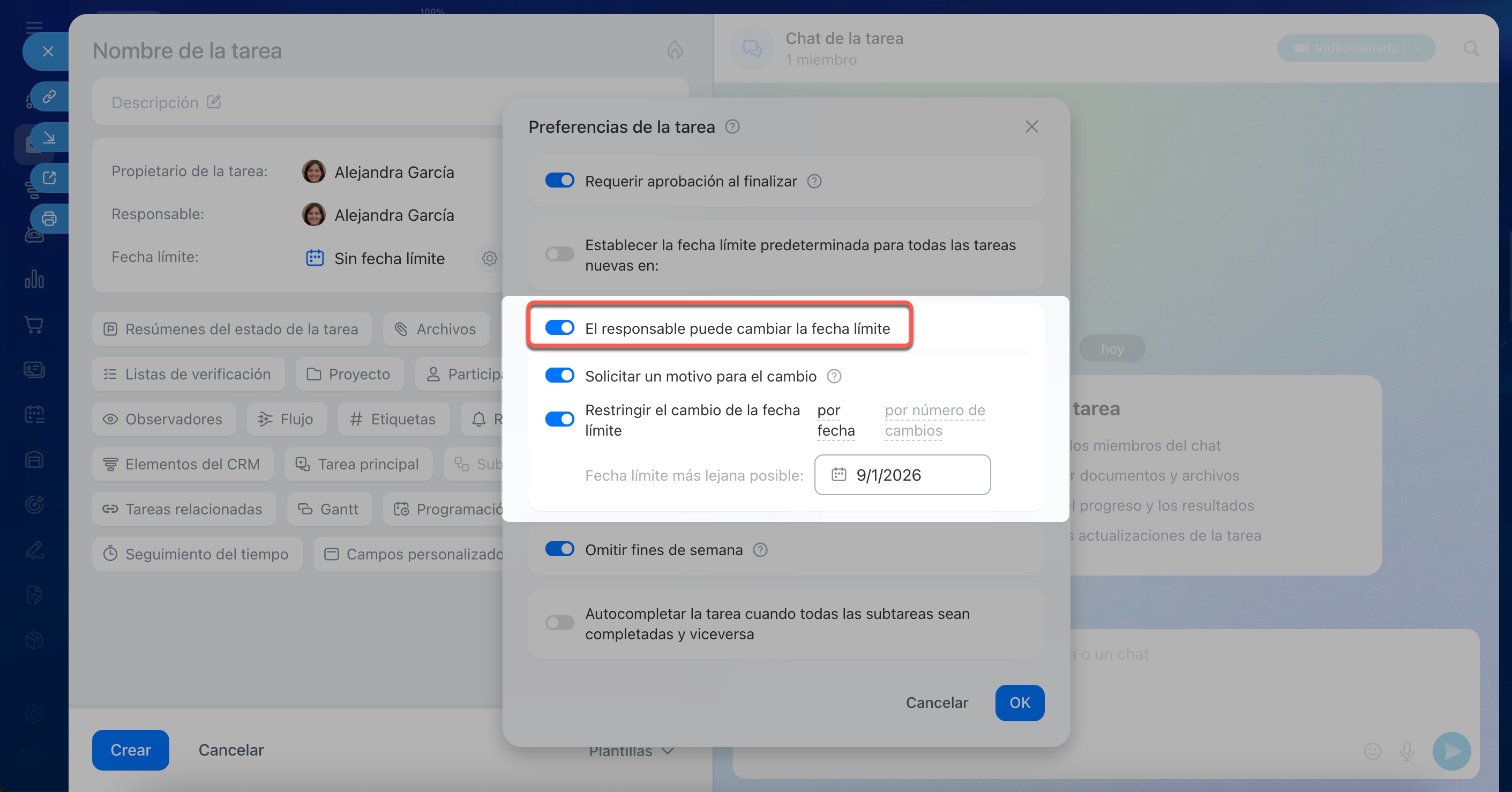Disable Requerir aprobación al finalizar toggle
1512x792 pixels.
click(559, 181)
